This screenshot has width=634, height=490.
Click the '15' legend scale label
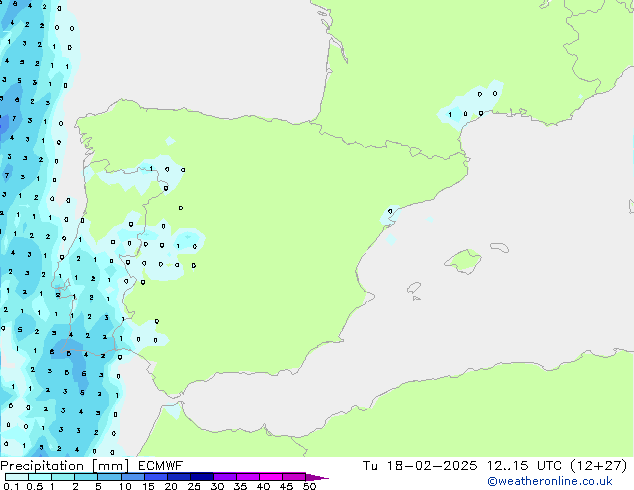click(x=148, y=486)
